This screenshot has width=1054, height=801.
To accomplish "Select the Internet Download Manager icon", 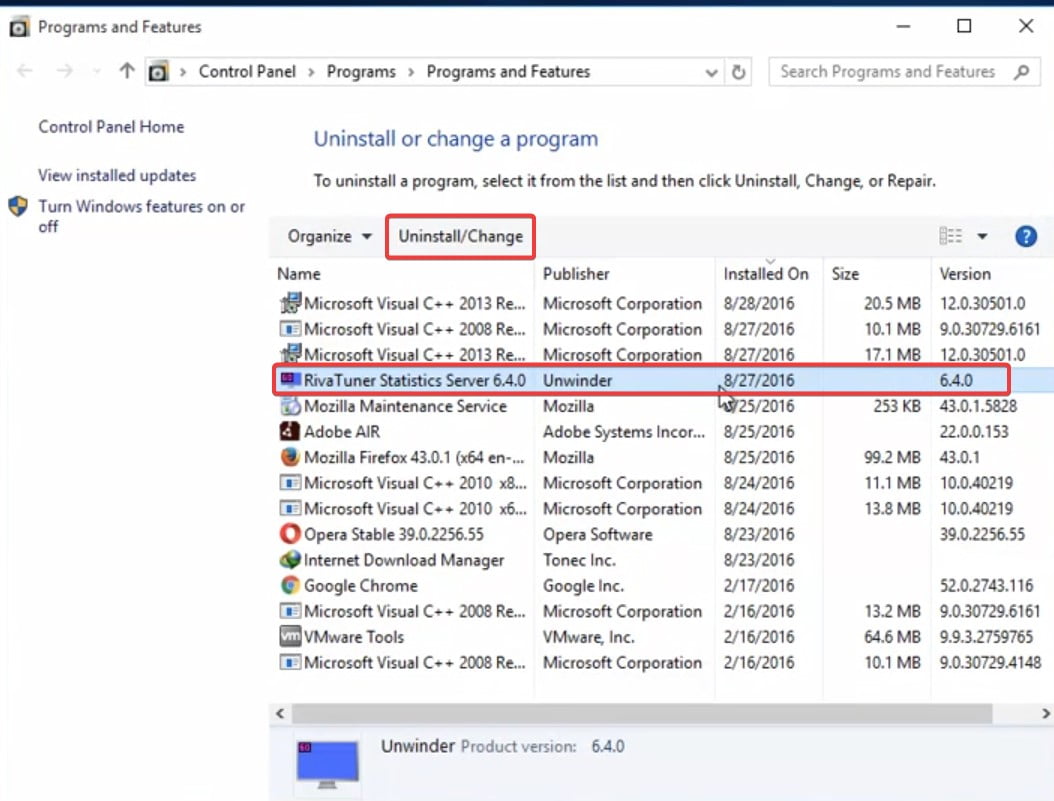I will tap(290, 560).
